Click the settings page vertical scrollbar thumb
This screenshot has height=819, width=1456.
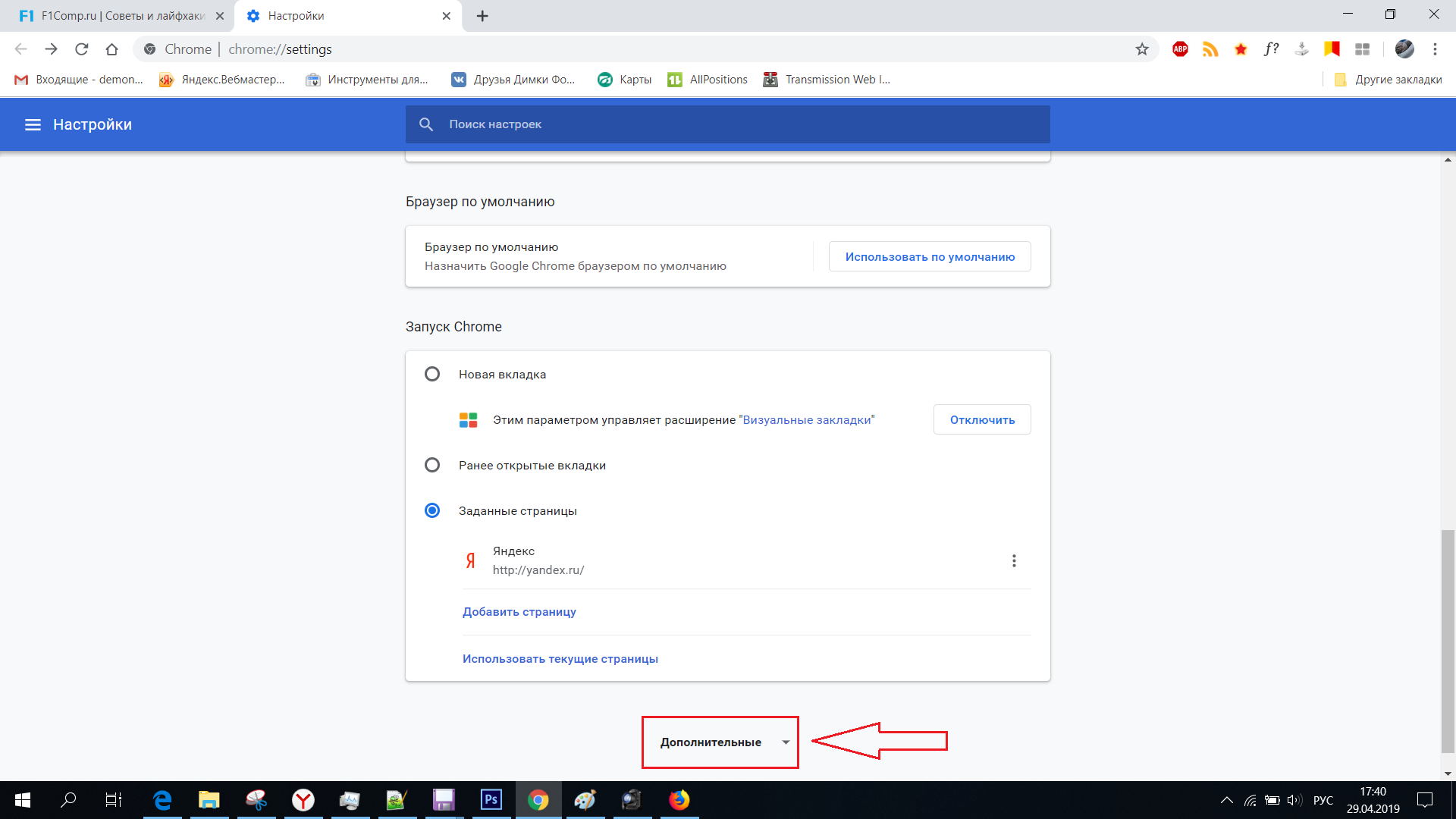pyautogui.click(x=1448, y=642)
